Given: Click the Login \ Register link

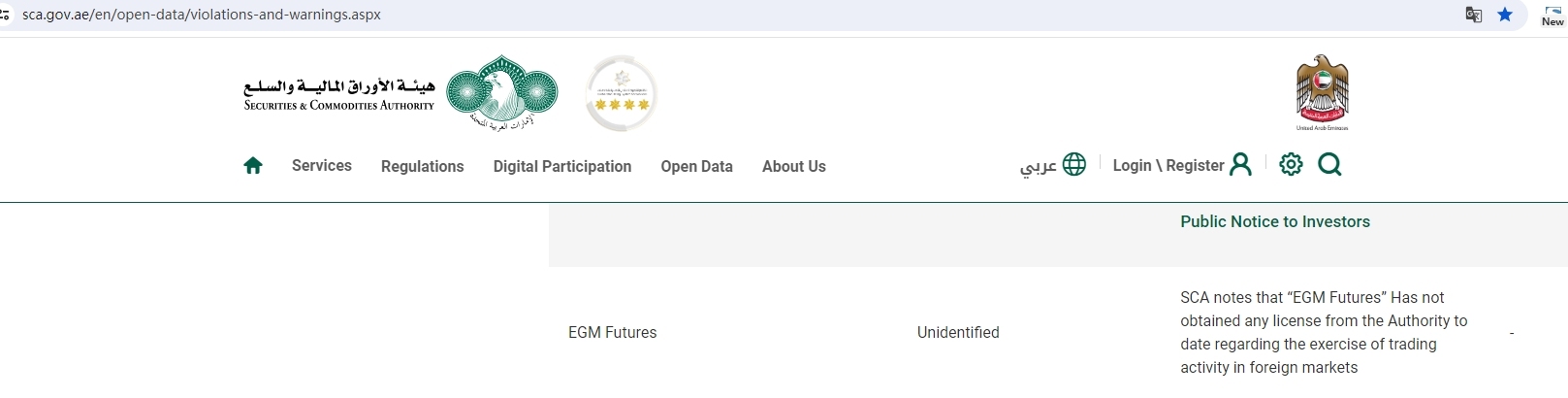Looking at the screenshot, I should [1168, 166].
